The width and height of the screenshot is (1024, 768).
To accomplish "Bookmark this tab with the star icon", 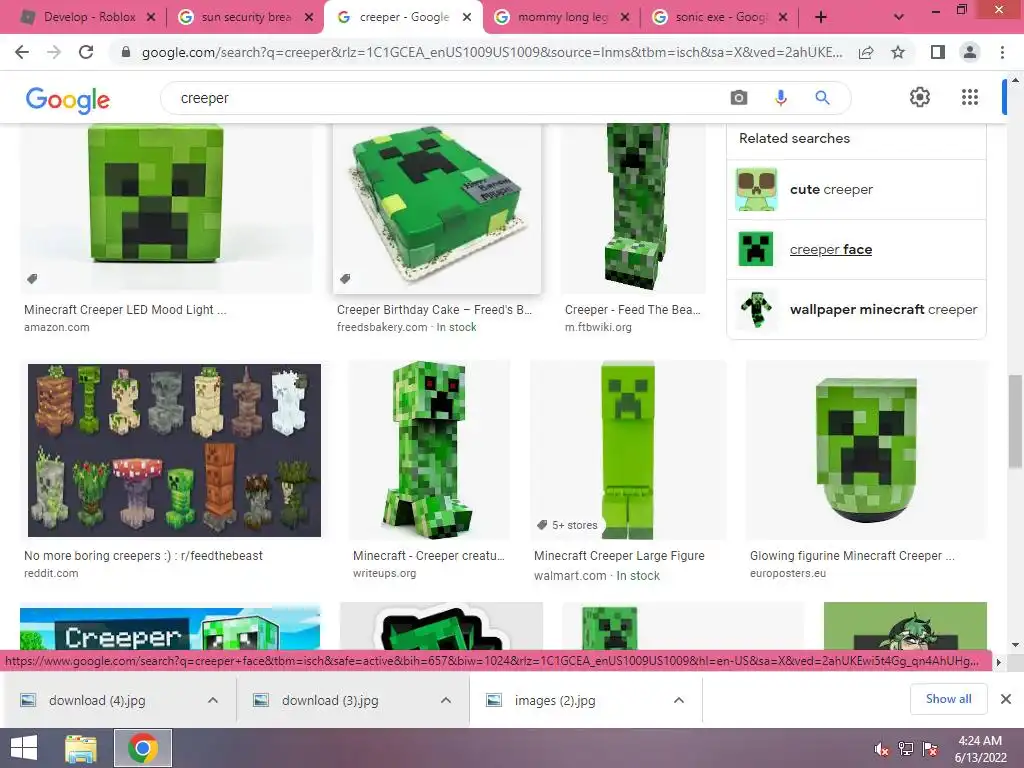I will (898, 52).
